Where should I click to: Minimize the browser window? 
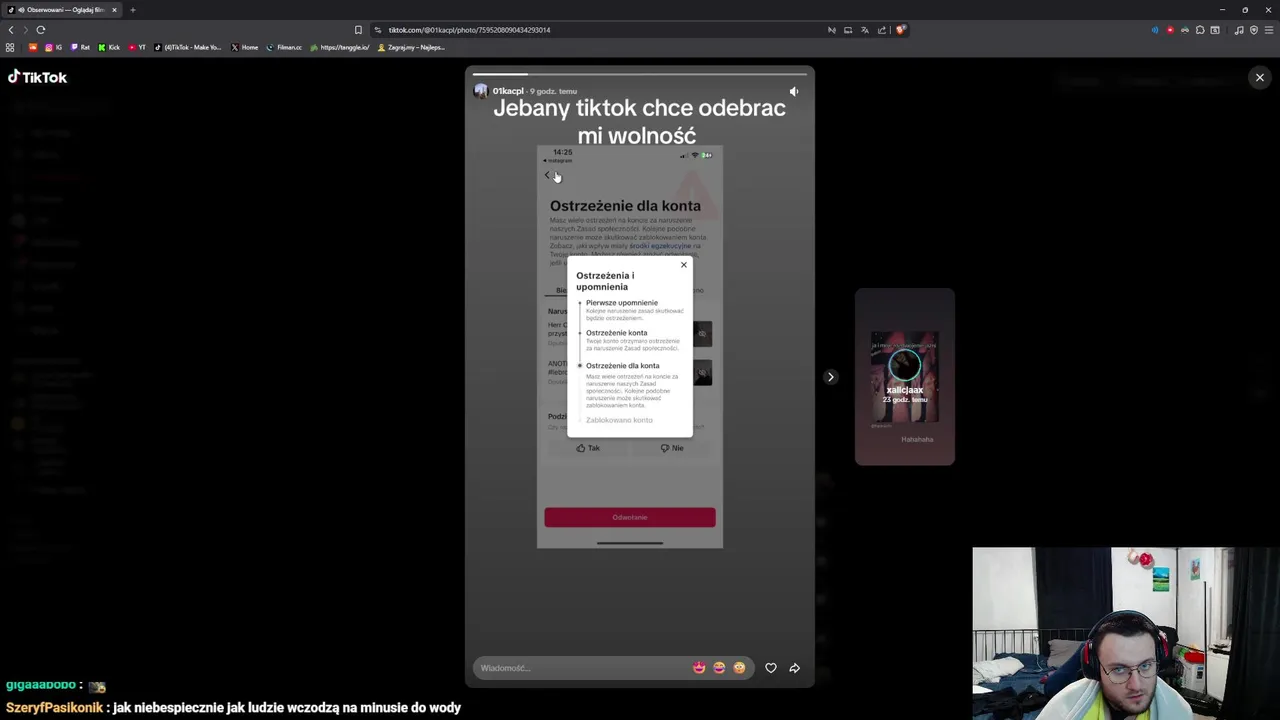click(1222, 10)
